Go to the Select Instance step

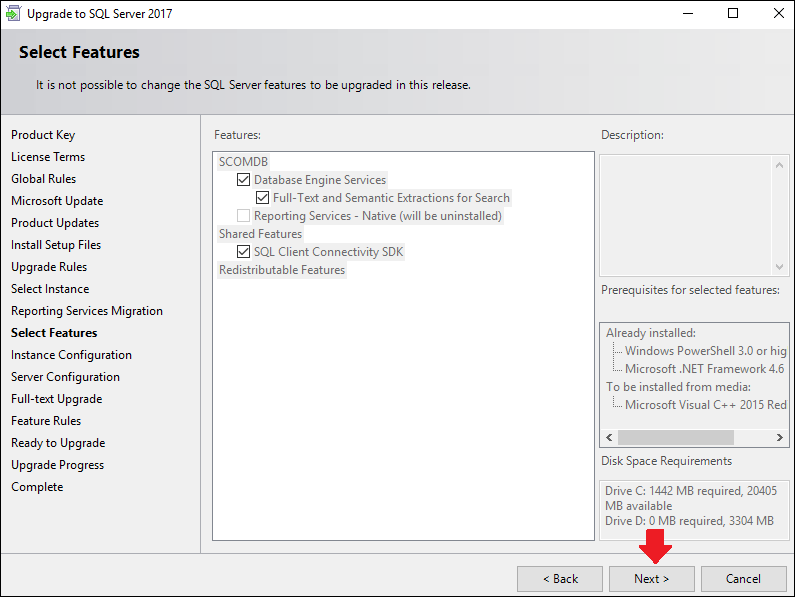50,289
